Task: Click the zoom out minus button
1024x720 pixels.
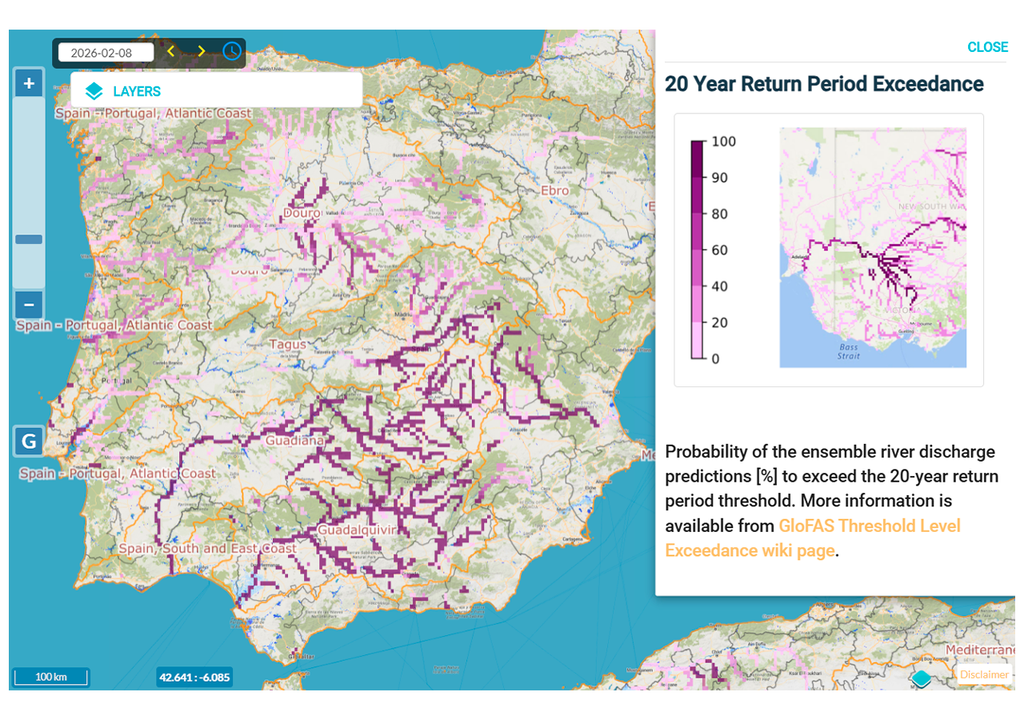Action: (x=29, y=305)
